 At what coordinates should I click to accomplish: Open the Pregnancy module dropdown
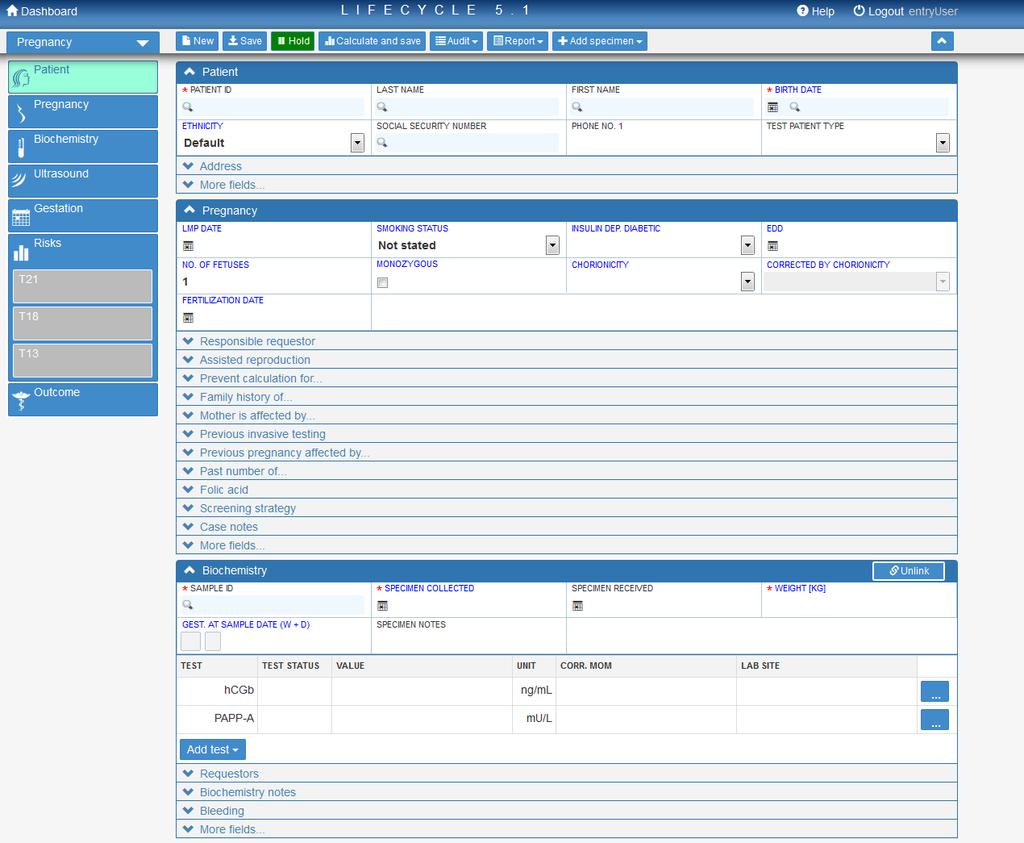[83, 42]
